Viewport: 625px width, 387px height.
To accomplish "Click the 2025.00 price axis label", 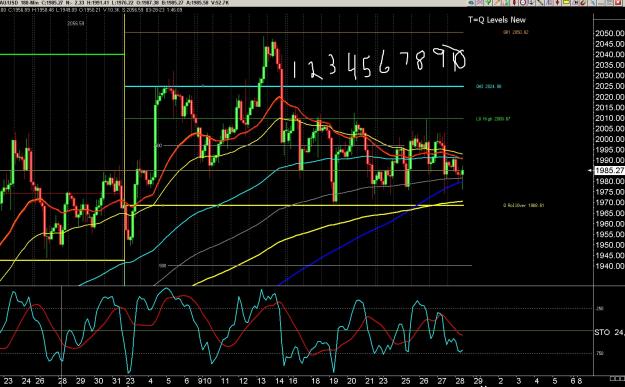I will coord(609,86).
